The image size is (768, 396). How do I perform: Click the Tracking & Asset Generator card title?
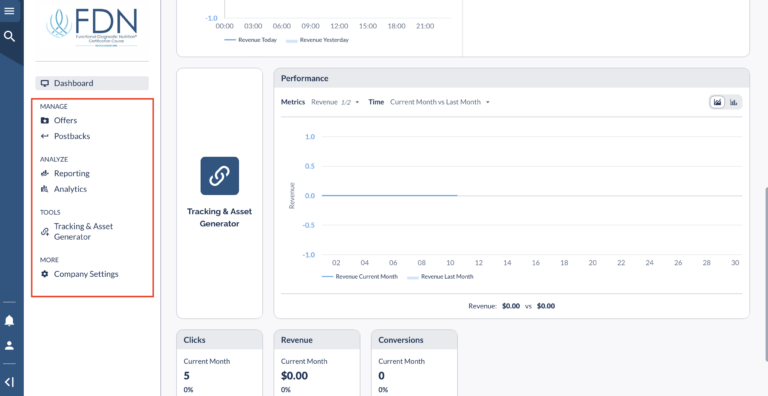(x=219, y=218)
